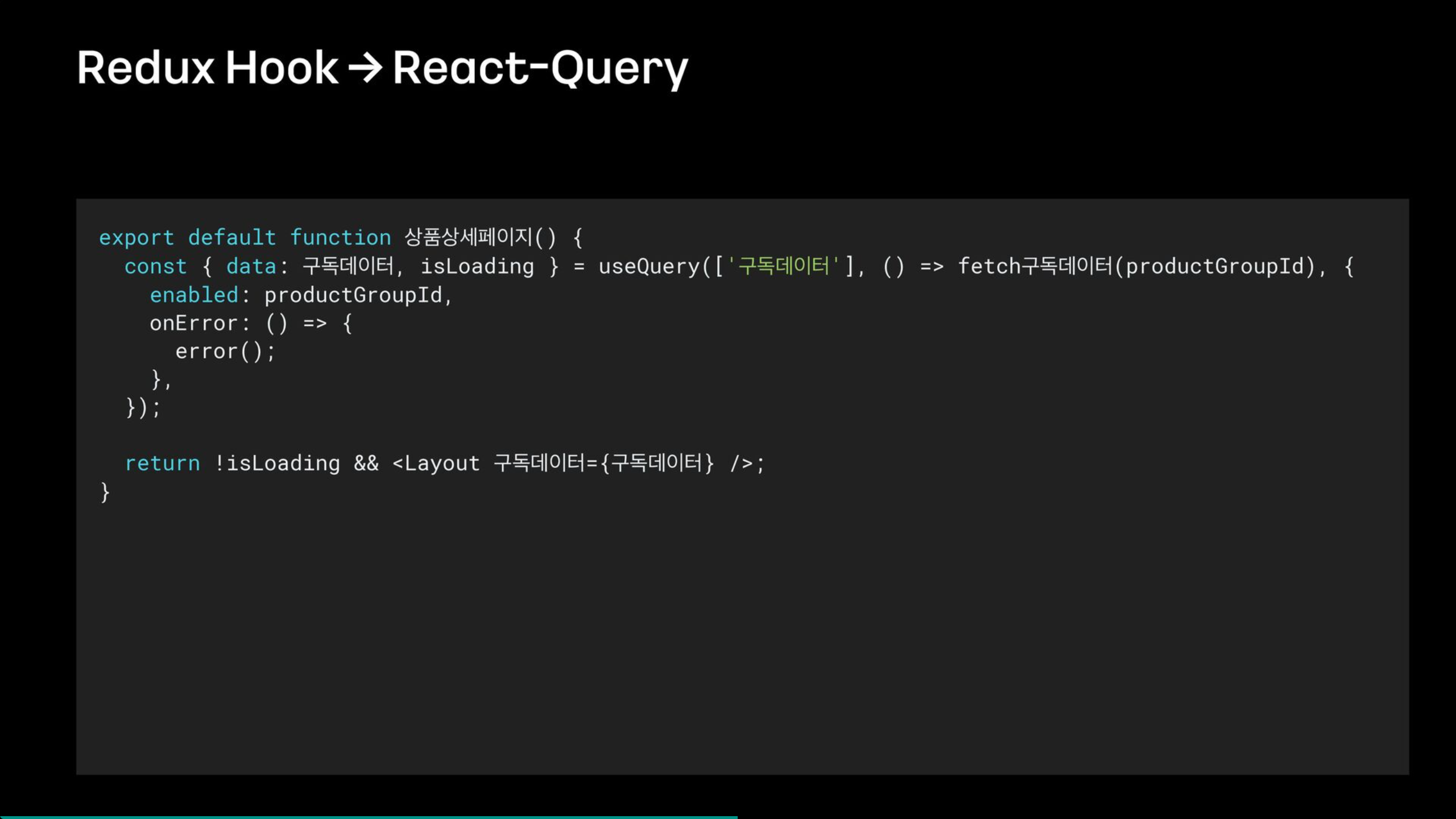Click the function name 상품상세페이지
Screen dimensions: 1456x819
coord(468,237)
